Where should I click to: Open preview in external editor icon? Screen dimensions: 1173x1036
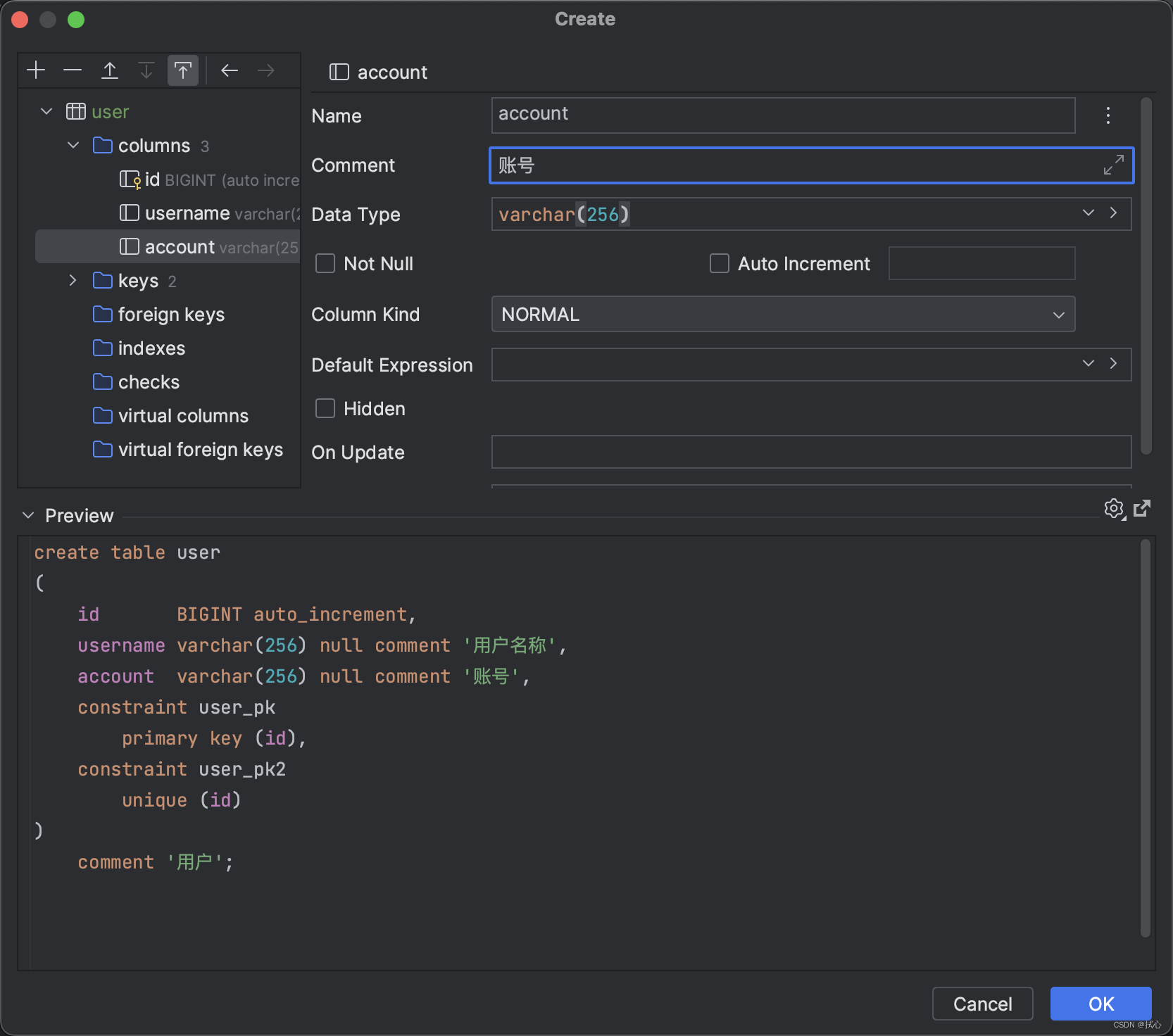(x=1142, y=508)
